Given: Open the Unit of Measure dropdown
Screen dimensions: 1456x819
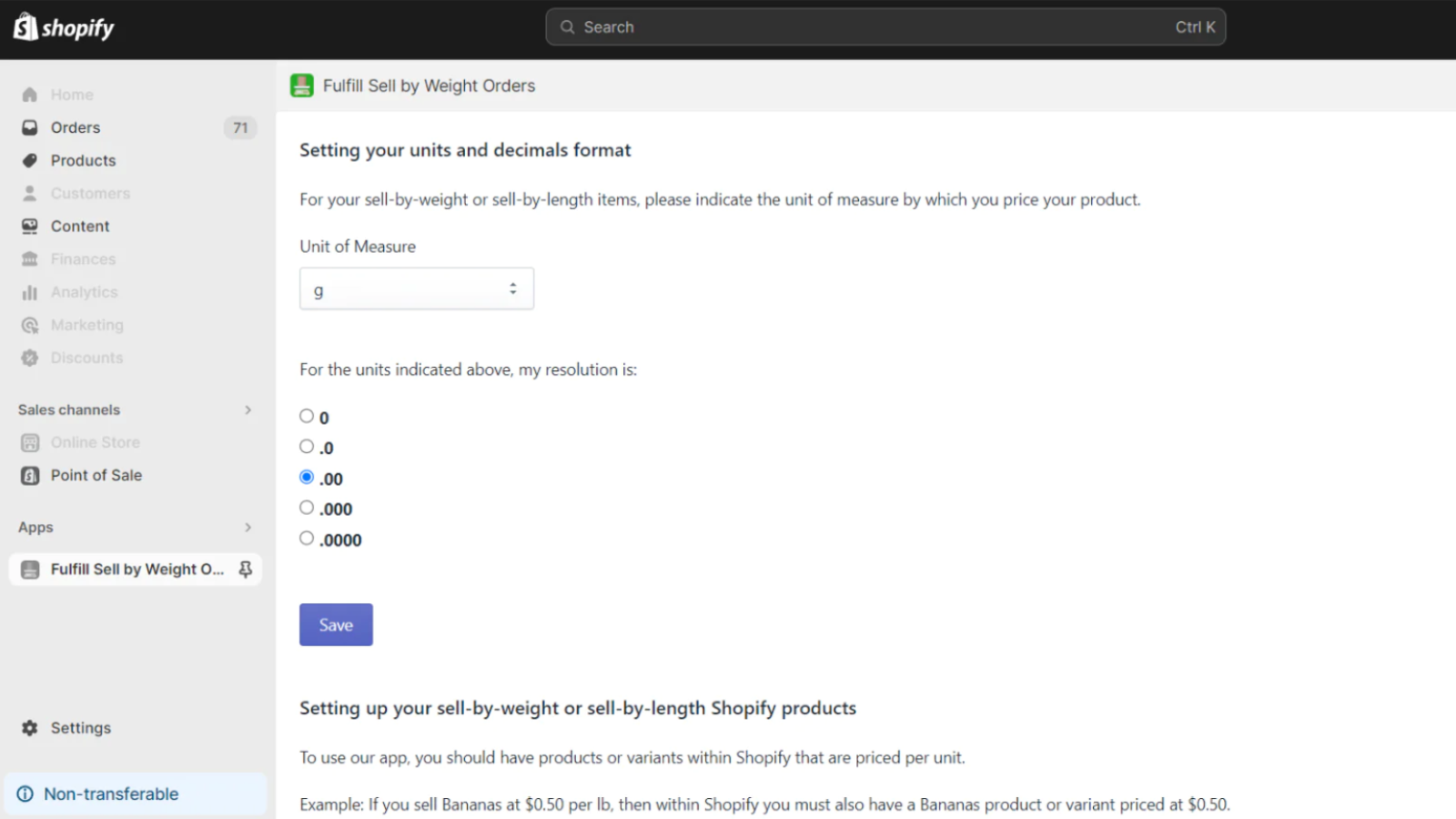Looking at the screenshot, I should click(x=416, y=288).
